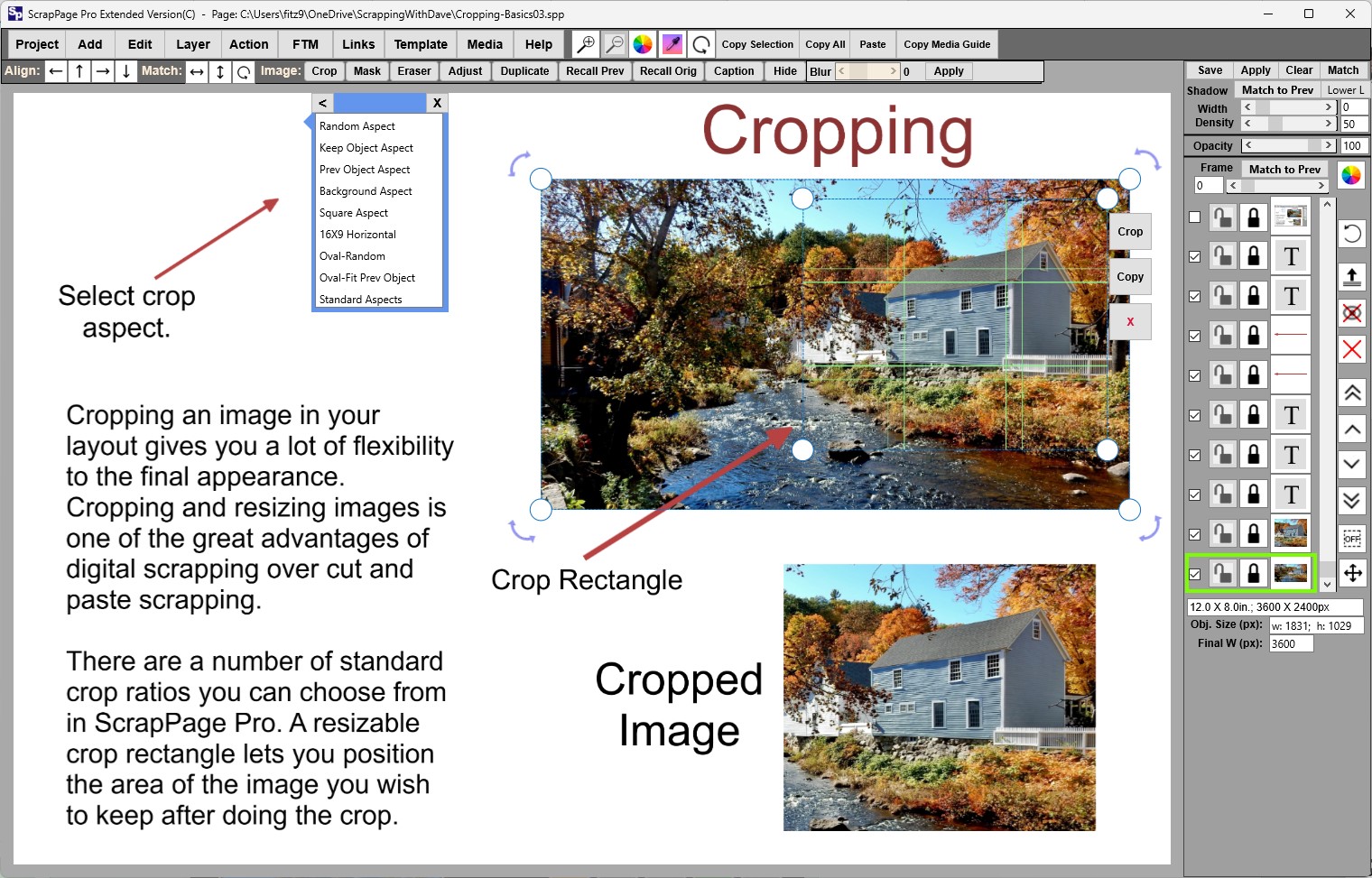Screen dimensions: 1372x878
Task: Move layer to top with double chevron
Action: pos(1351,393)
